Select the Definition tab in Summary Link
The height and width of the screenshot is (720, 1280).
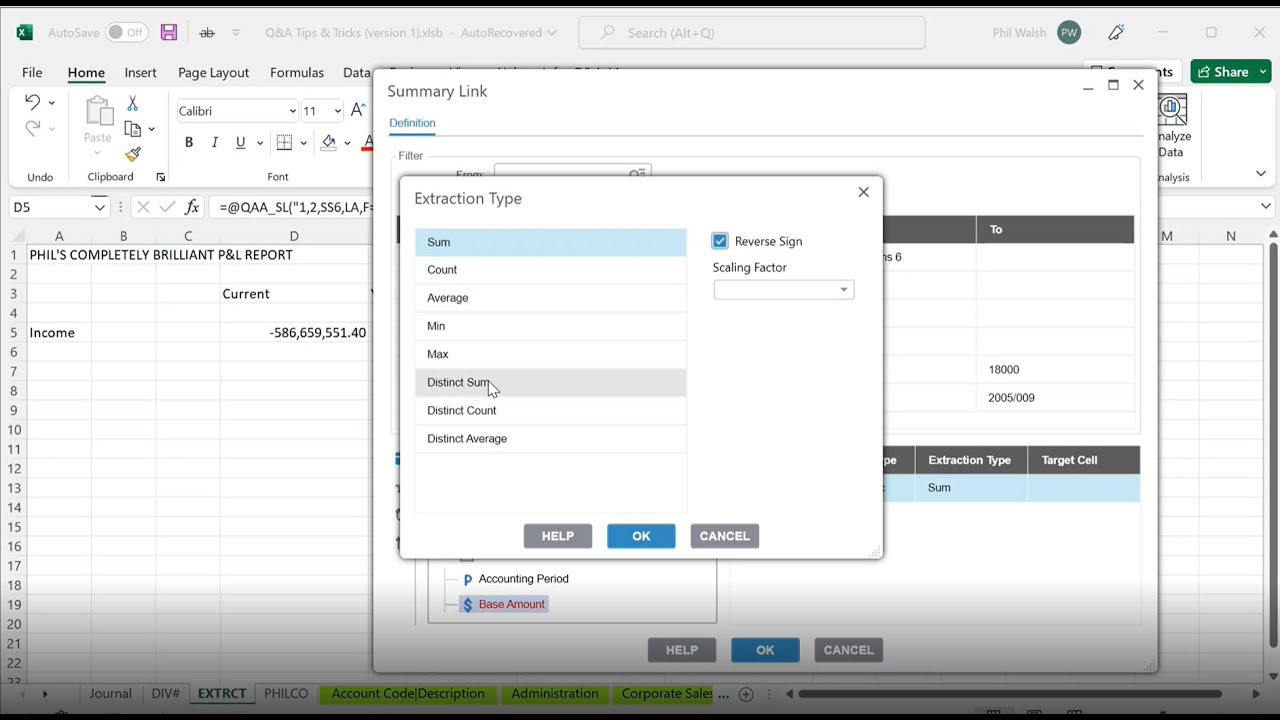point(412,123)
